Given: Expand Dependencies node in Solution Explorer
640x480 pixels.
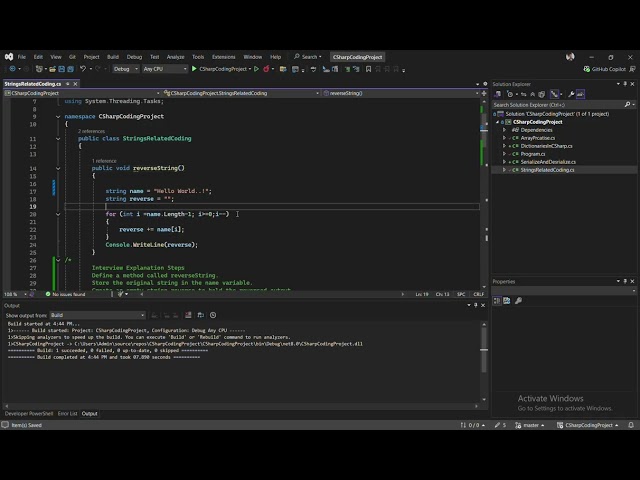Looking at the screenshot, I should (504, 130).
